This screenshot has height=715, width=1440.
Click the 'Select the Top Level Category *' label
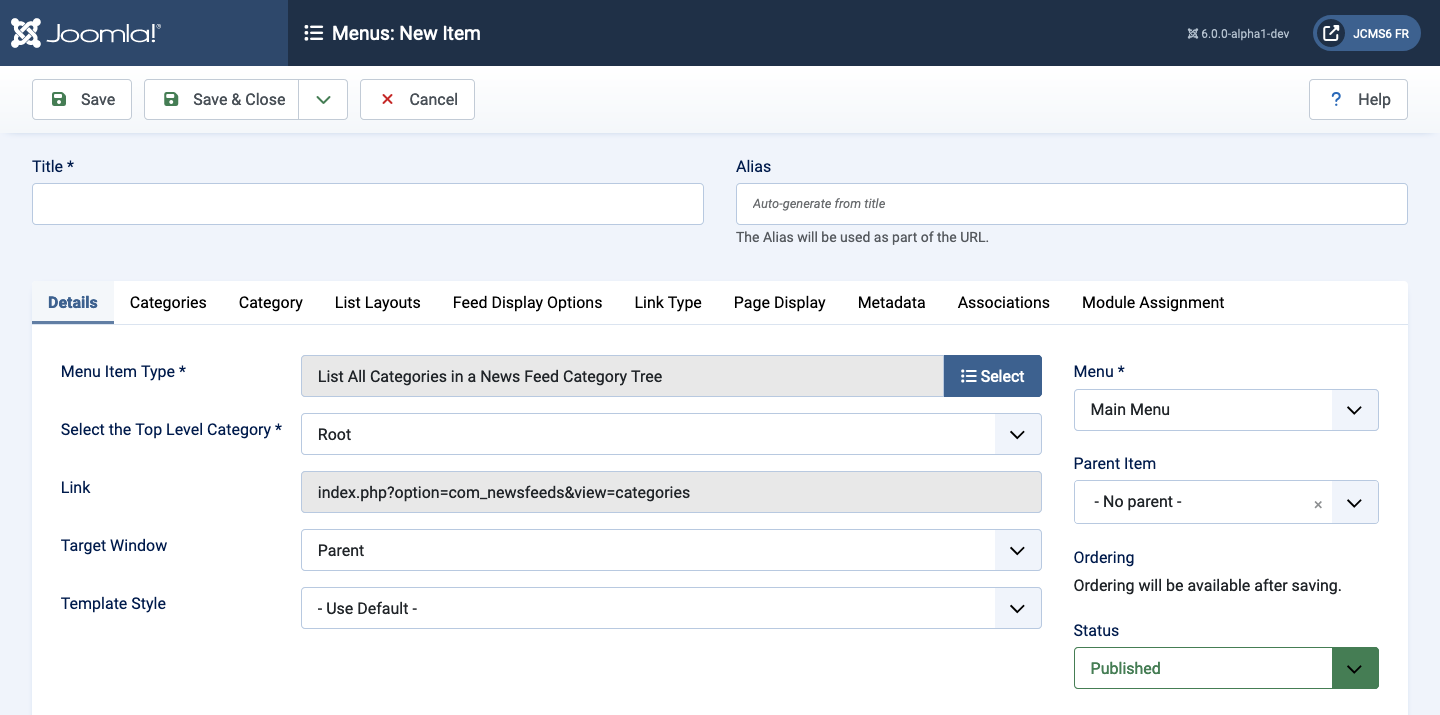(x=171, y=429)
